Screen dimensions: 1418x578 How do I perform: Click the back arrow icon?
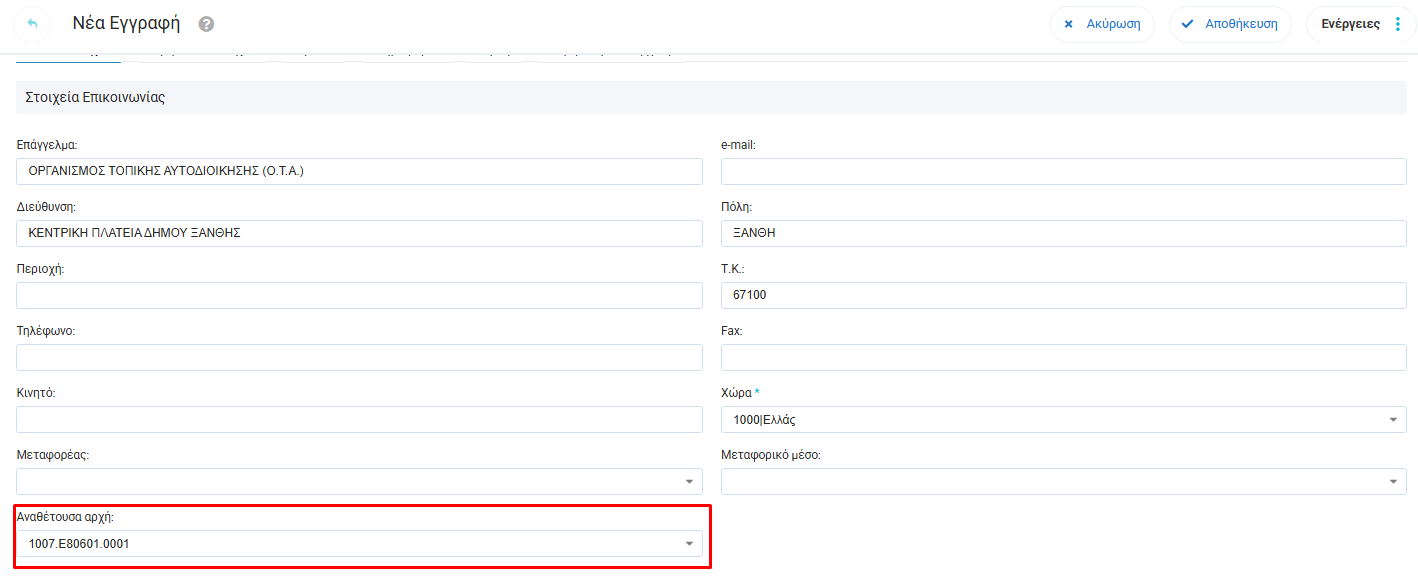32,24
